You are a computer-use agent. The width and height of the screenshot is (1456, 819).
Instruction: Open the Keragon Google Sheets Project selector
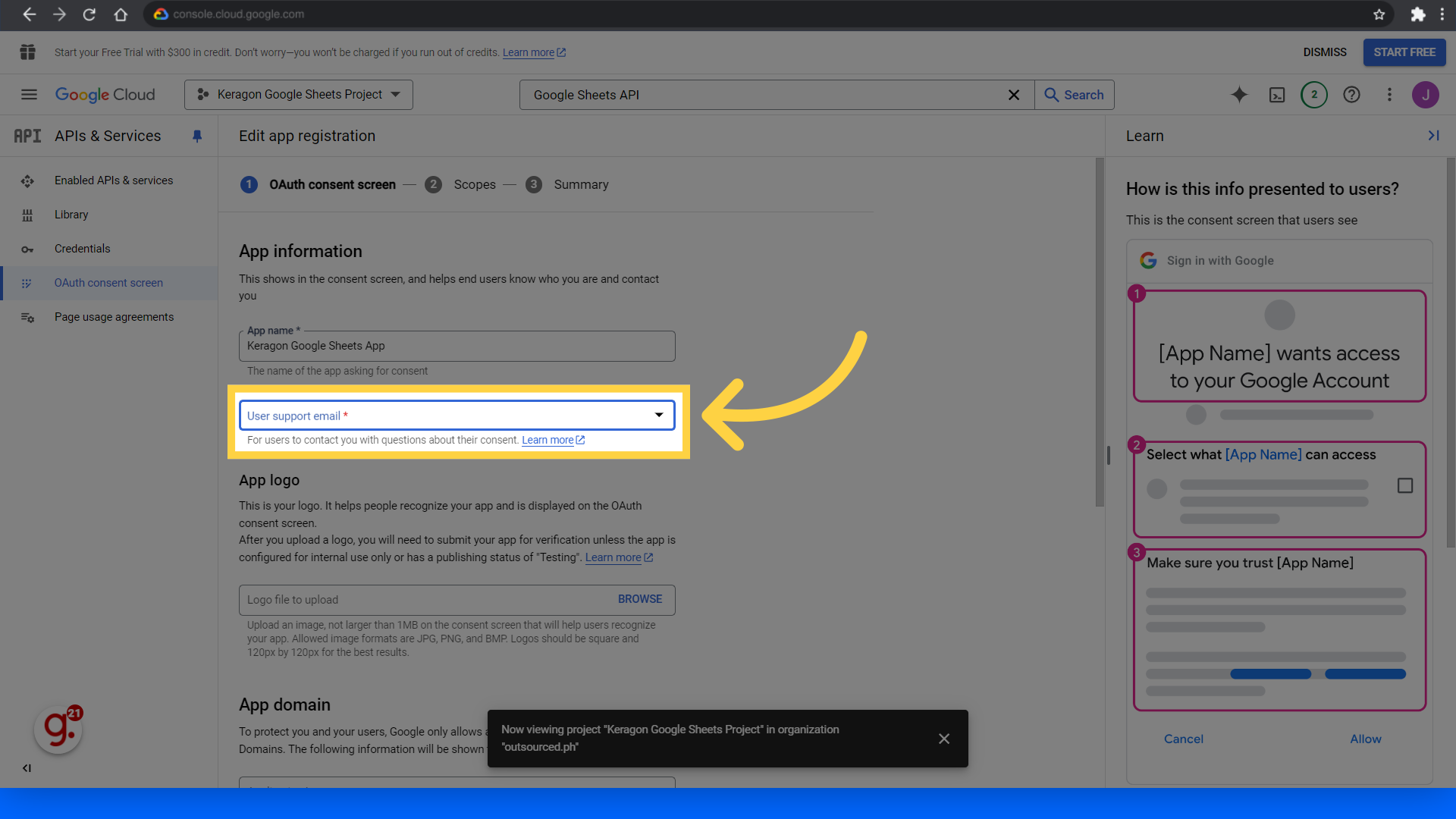click(x=299, y=95)
